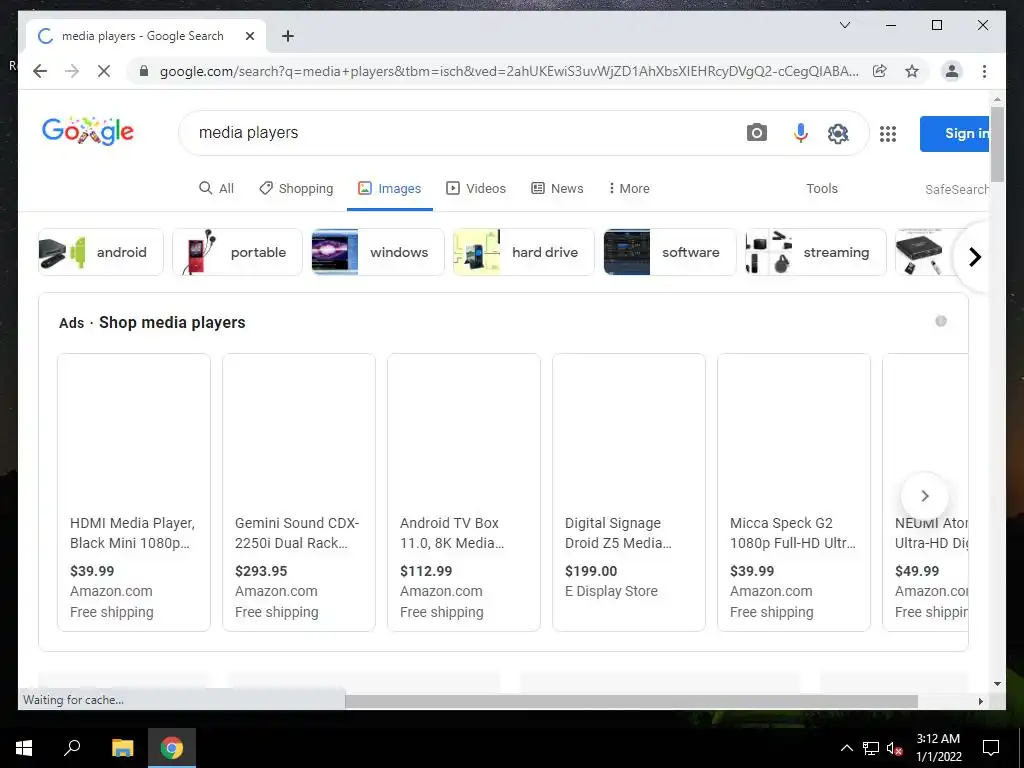
Task: Select the Images tab
Action: click(390, 188)
